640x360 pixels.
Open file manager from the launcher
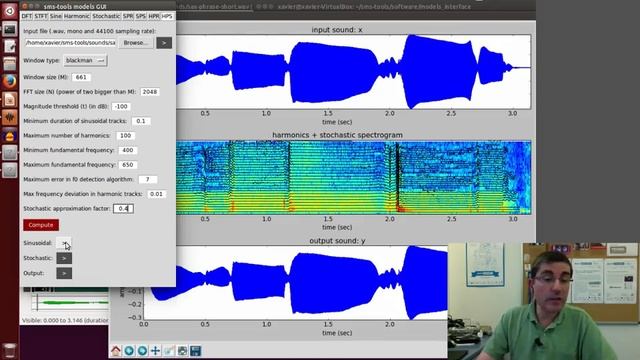pyautogui.click(x=9, y=64)
